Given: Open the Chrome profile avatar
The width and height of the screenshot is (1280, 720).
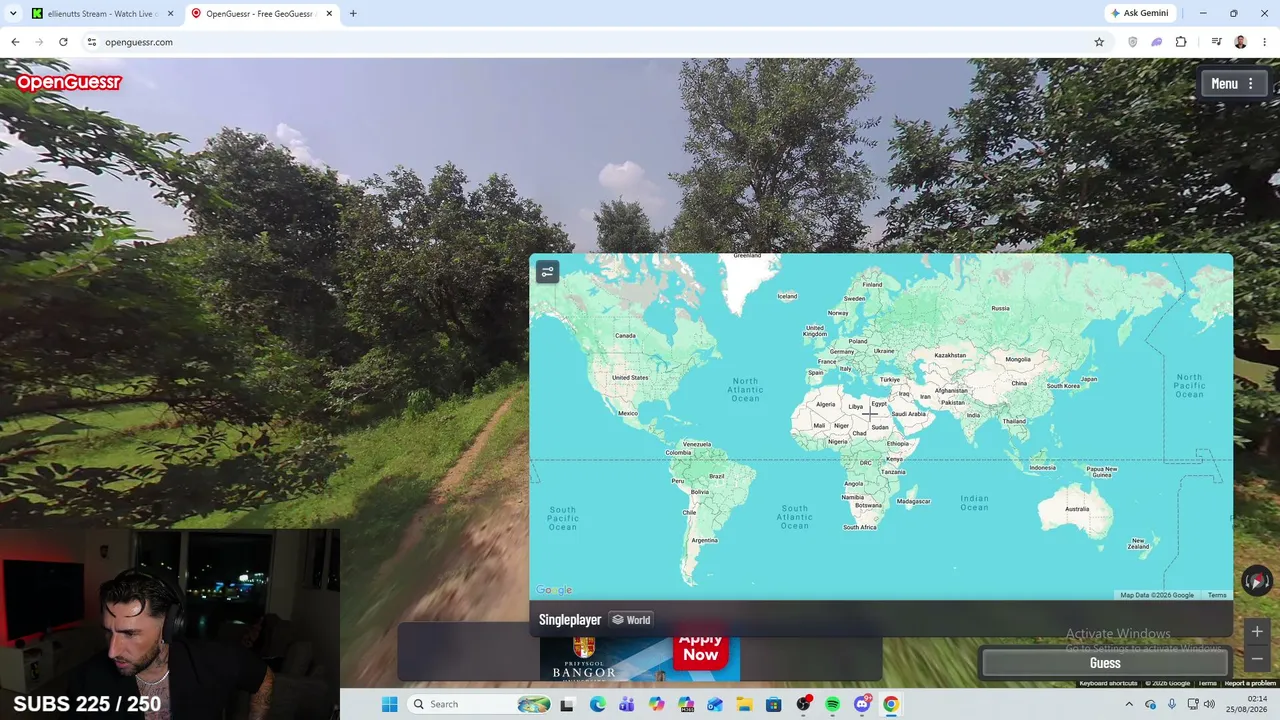Looking at the screenshot, I should click(1240, 42).
